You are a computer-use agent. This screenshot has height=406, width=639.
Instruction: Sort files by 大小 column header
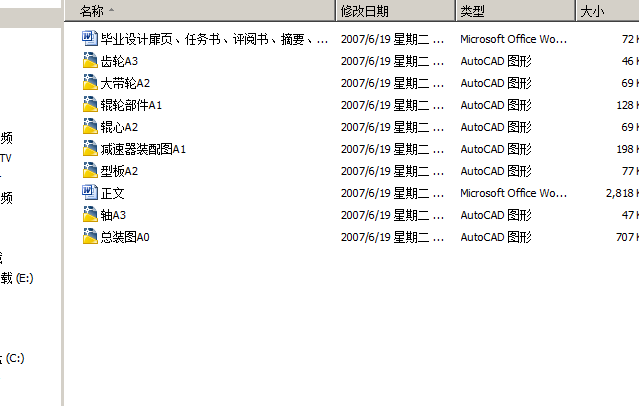[x=608, y=11]
